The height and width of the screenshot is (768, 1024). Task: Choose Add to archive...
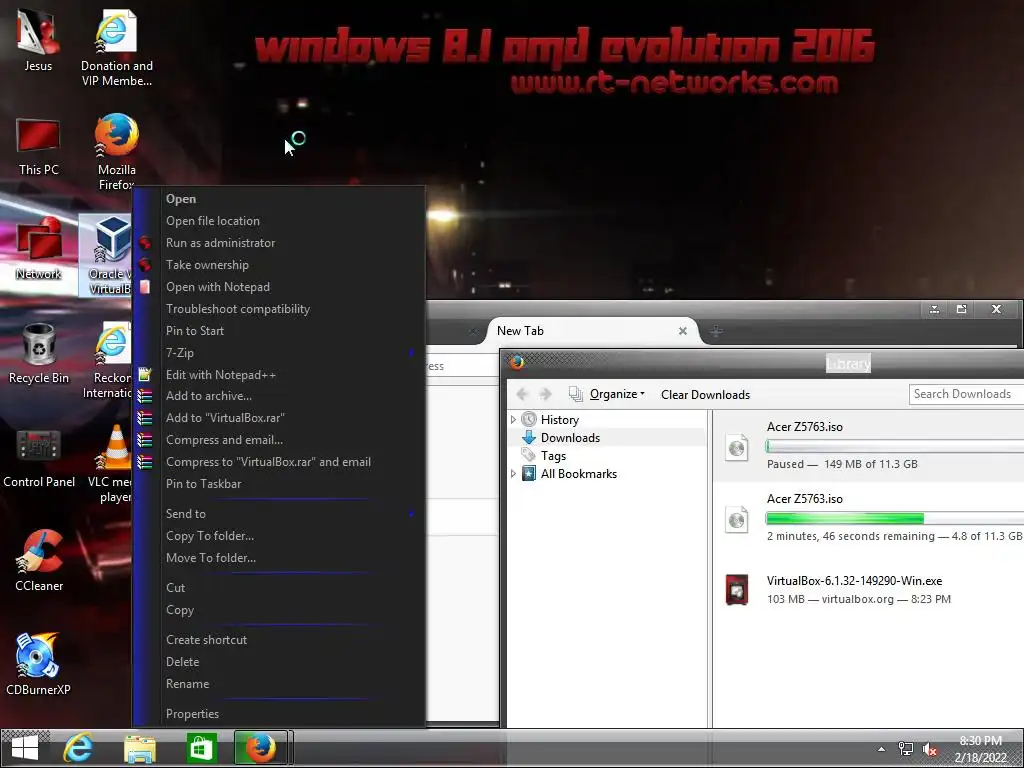[x=278, y=396]
